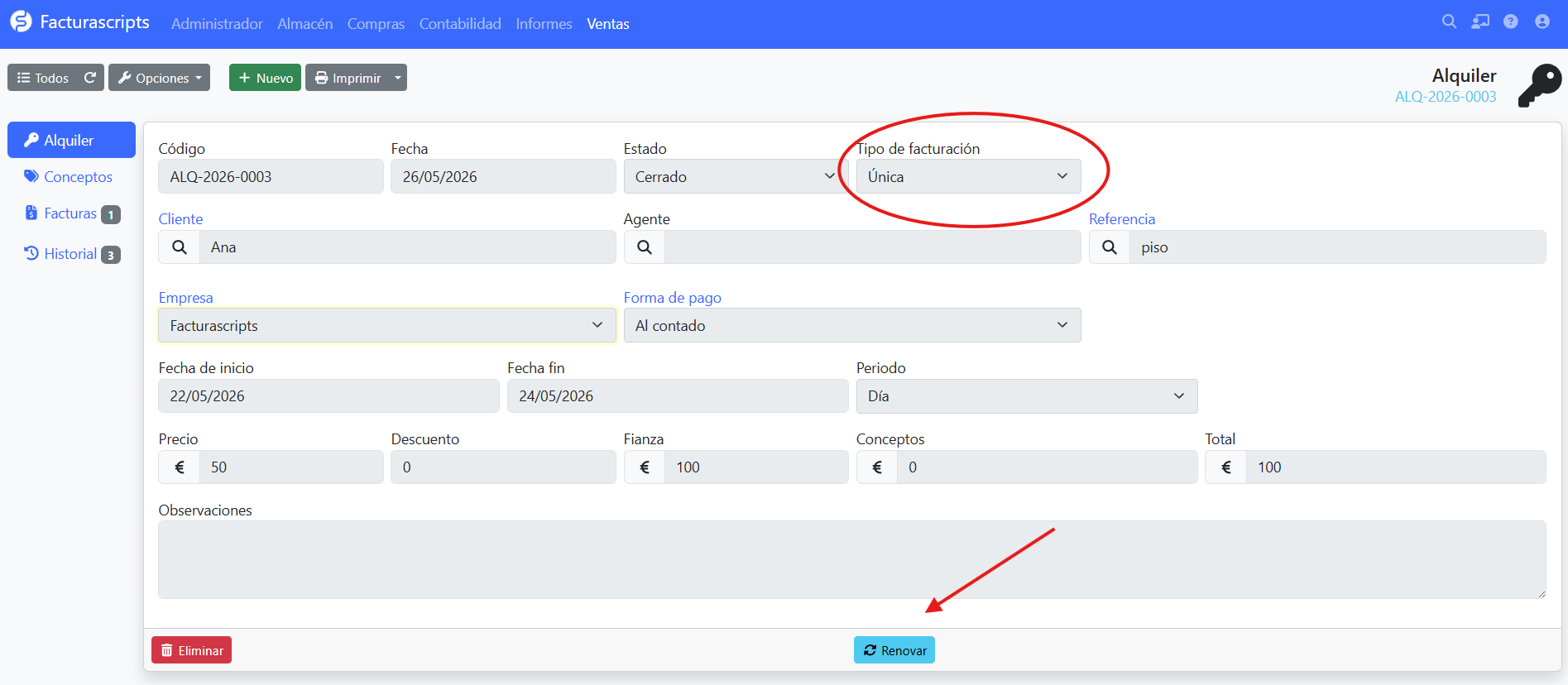Click the Cliente field showing Ana
Screen dimensions: 1568x685
click(x=407, y=247)
